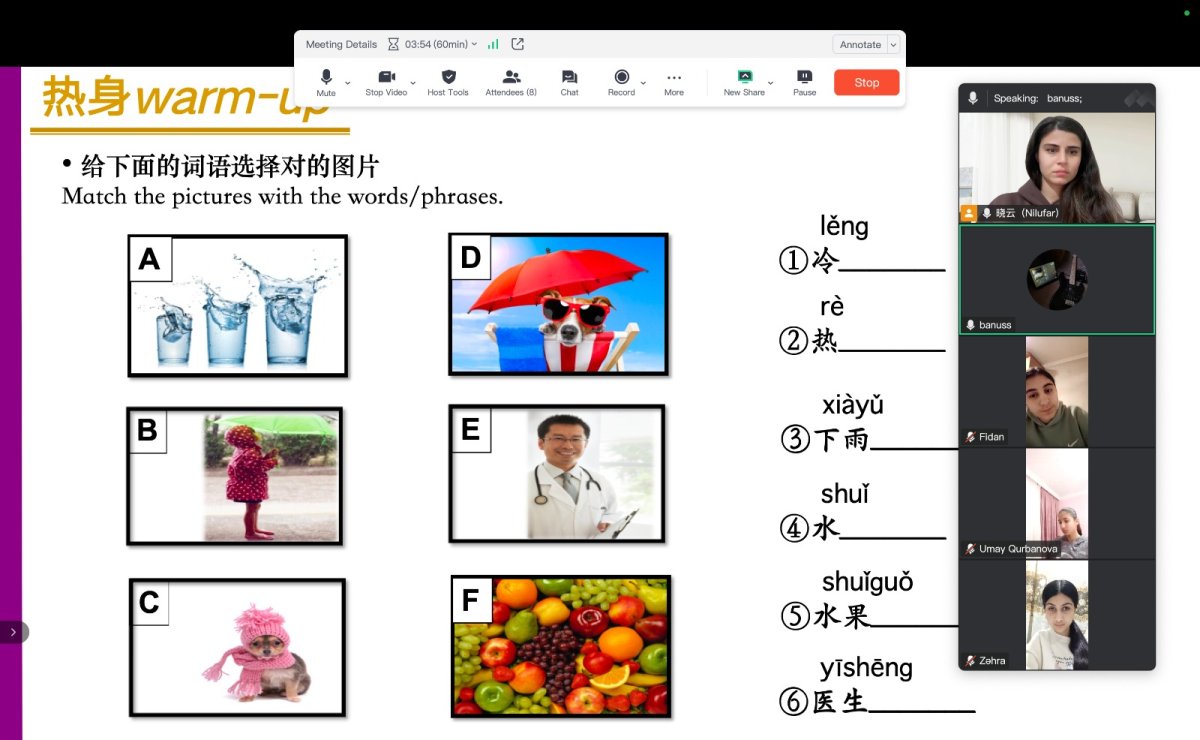Select the Fidan video thumbnail
1200x740 pixels.
click(x=1057, y=391)
